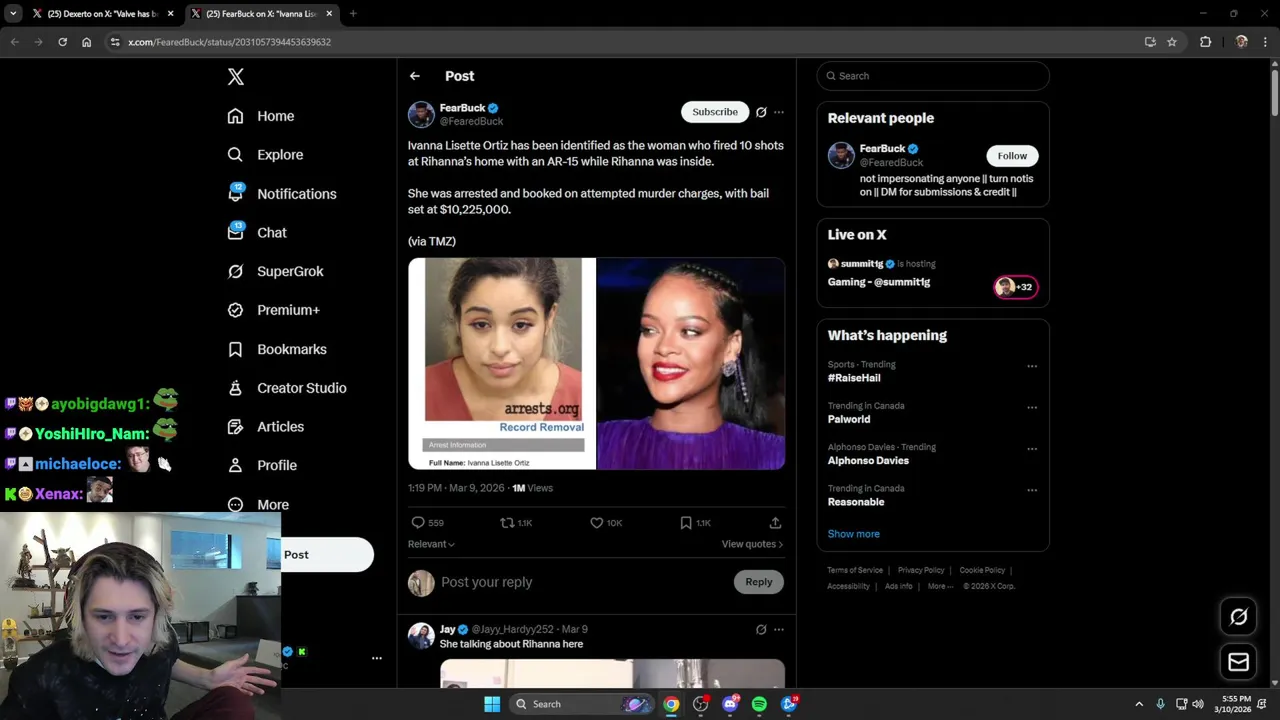This screenshot has width=1280, height=720.
Task: Open FearBuck's avatar on the post
Action: (421, 114)
